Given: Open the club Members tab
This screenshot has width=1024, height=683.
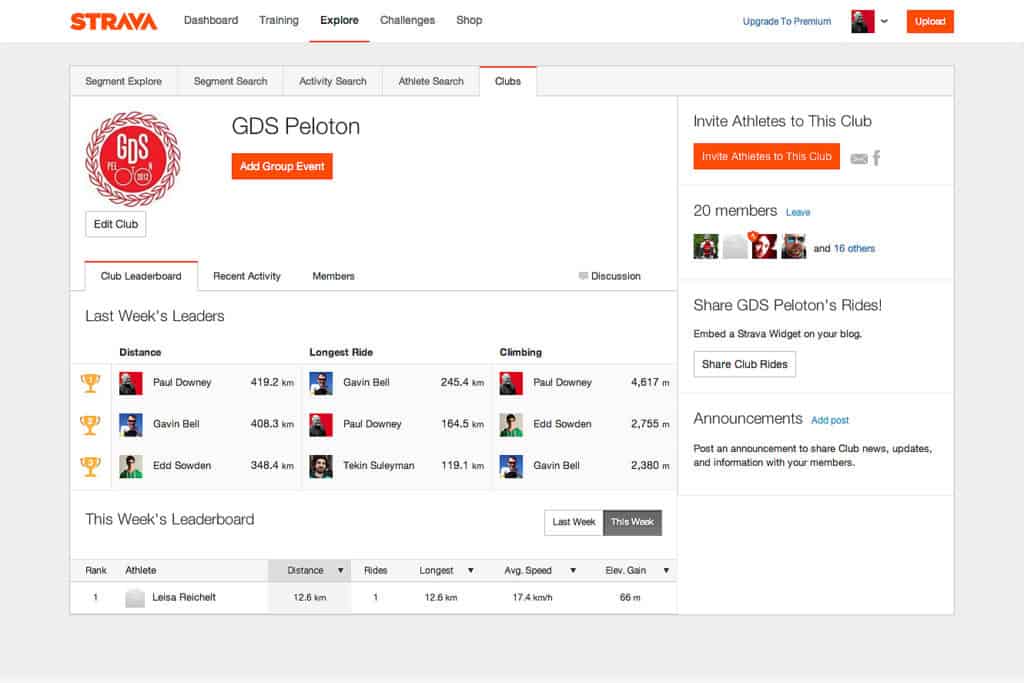Looking at the screenshot, I should [333, 276].
